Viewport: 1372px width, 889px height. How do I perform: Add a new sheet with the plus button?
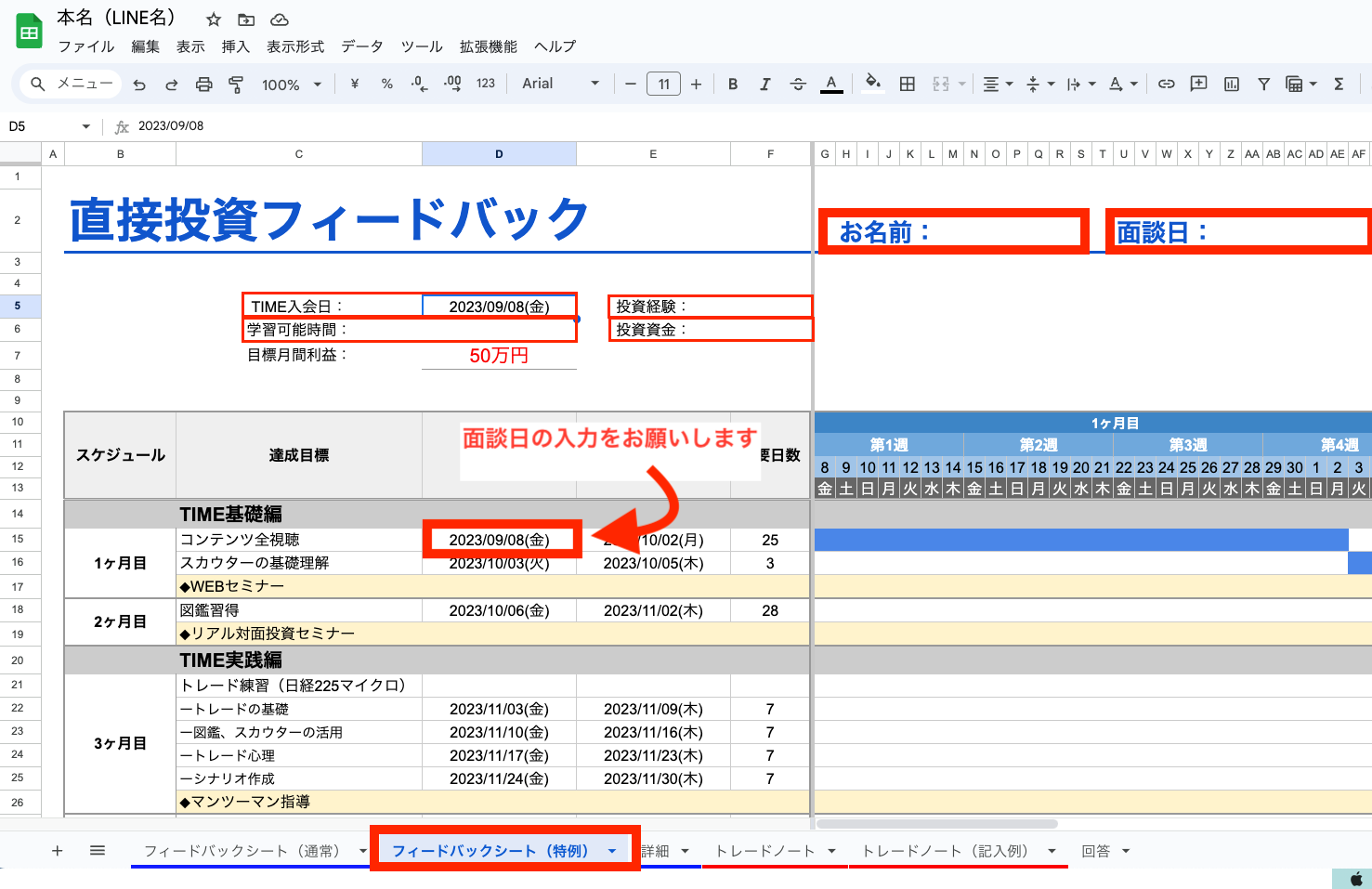click(x=57, y=850)
